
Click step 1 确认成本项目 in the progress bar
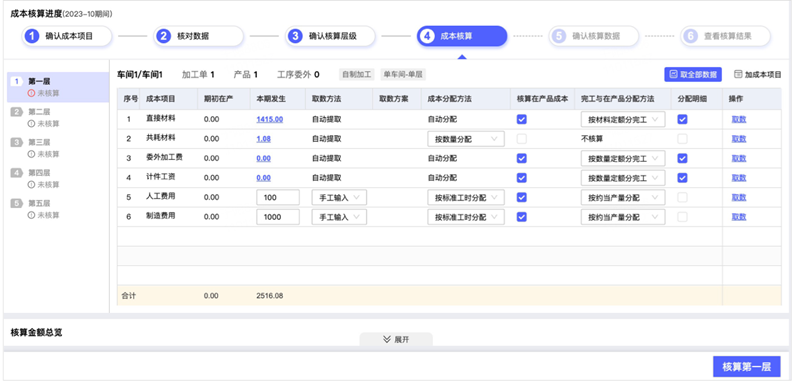click(x=66, y=36)
